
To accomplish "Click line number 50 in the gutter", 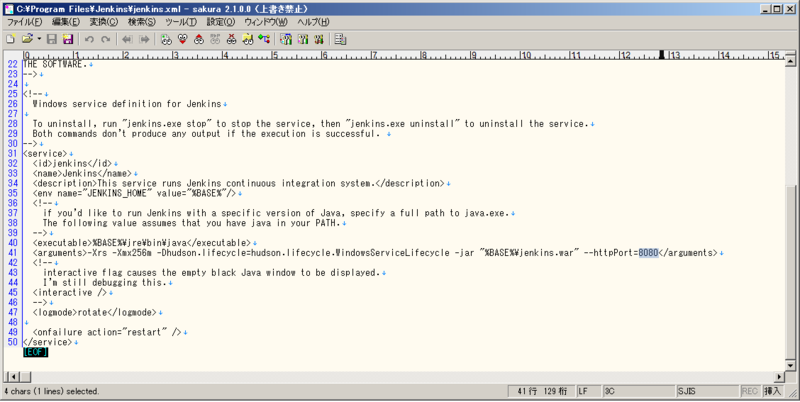I will [x=13, y=342].
